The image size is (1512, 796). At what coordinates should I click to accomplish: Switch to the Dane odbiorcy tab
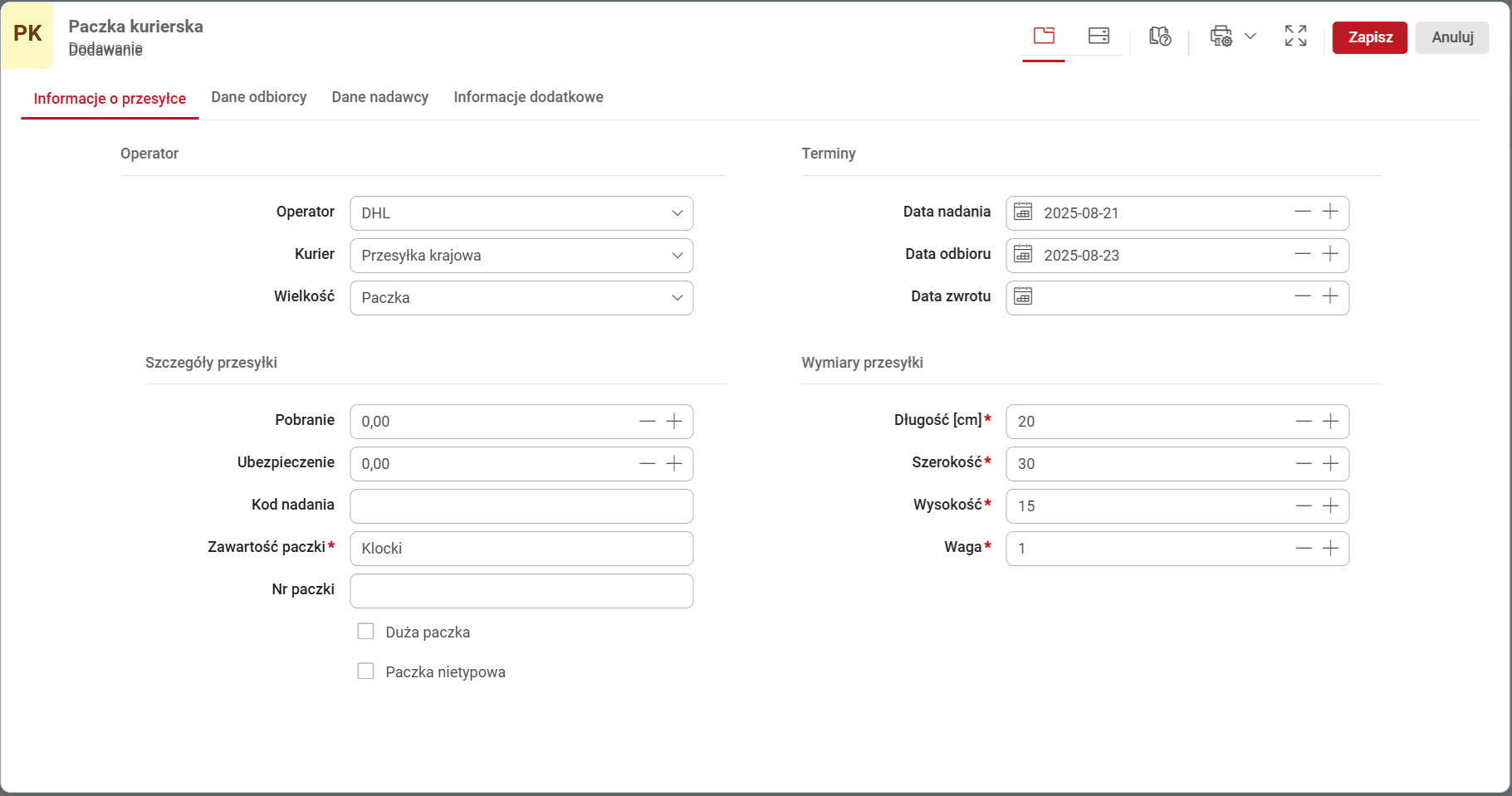point(258,97)
